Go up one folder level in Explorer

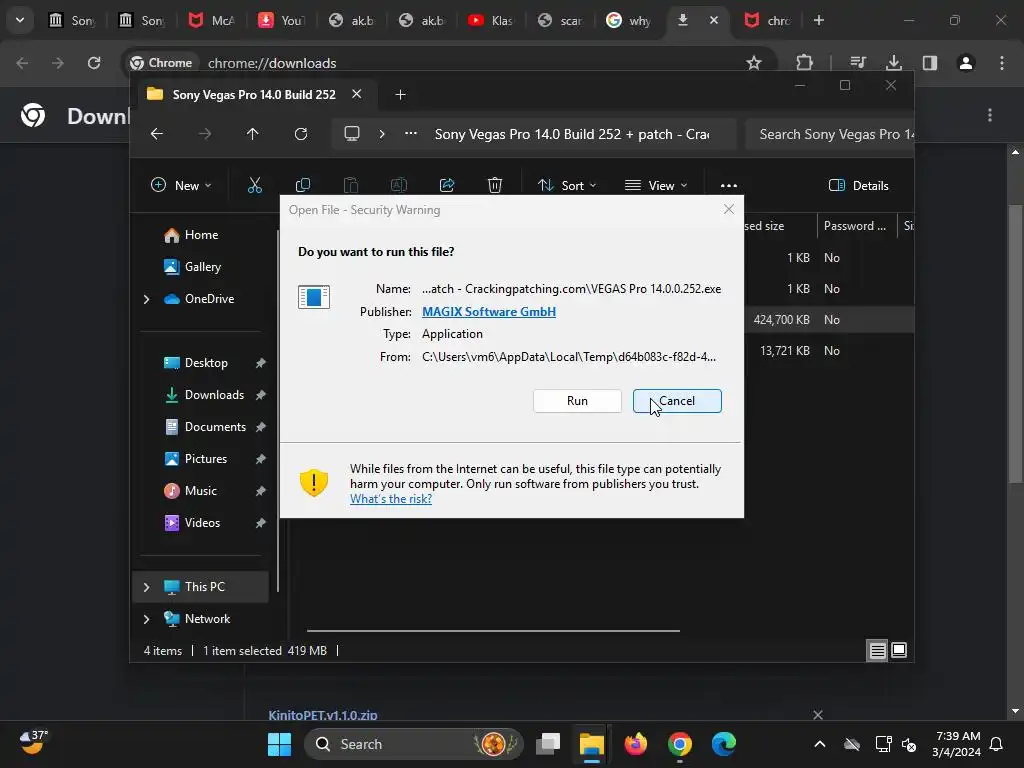point(253,134)
